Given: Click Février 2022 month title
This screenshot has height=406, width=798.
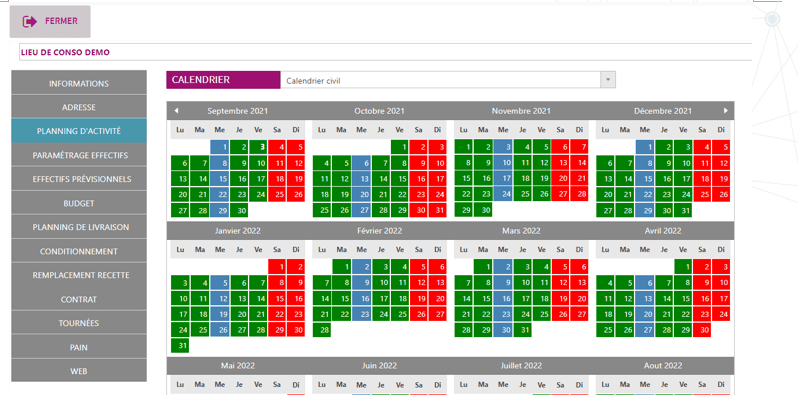Looking at the screenshot, I should (x=380, y=230).
